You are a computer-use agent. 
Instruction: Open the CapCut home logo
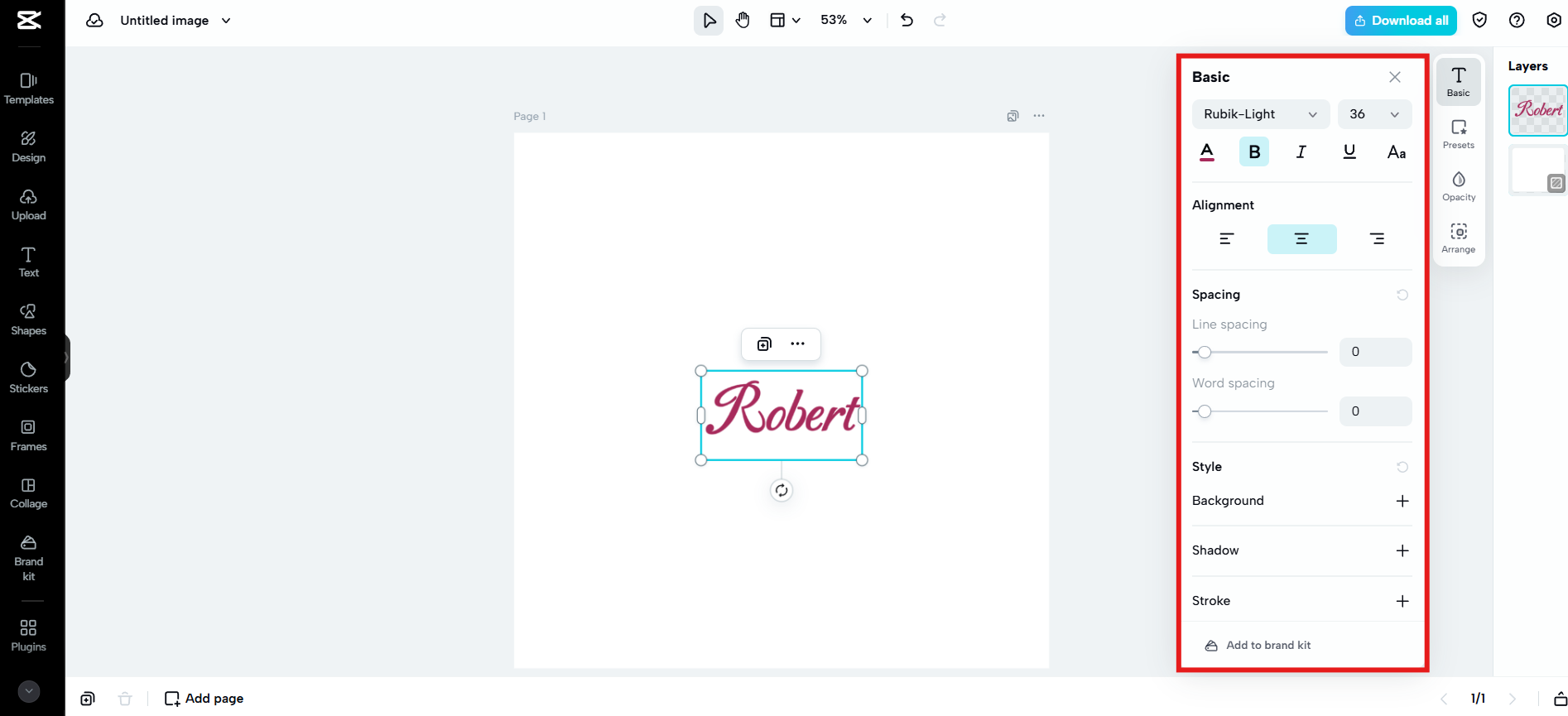pos(29,20)
